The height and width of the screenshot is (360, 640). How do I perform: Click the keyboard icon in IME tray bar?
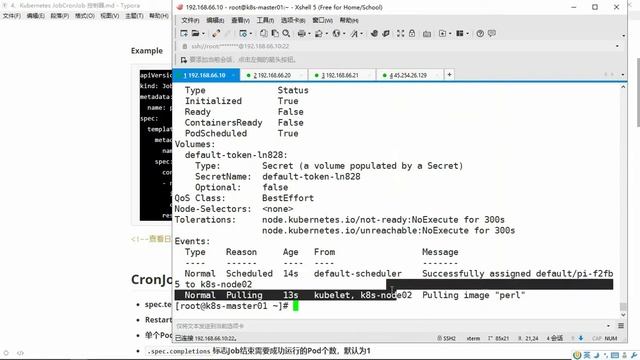615,355
